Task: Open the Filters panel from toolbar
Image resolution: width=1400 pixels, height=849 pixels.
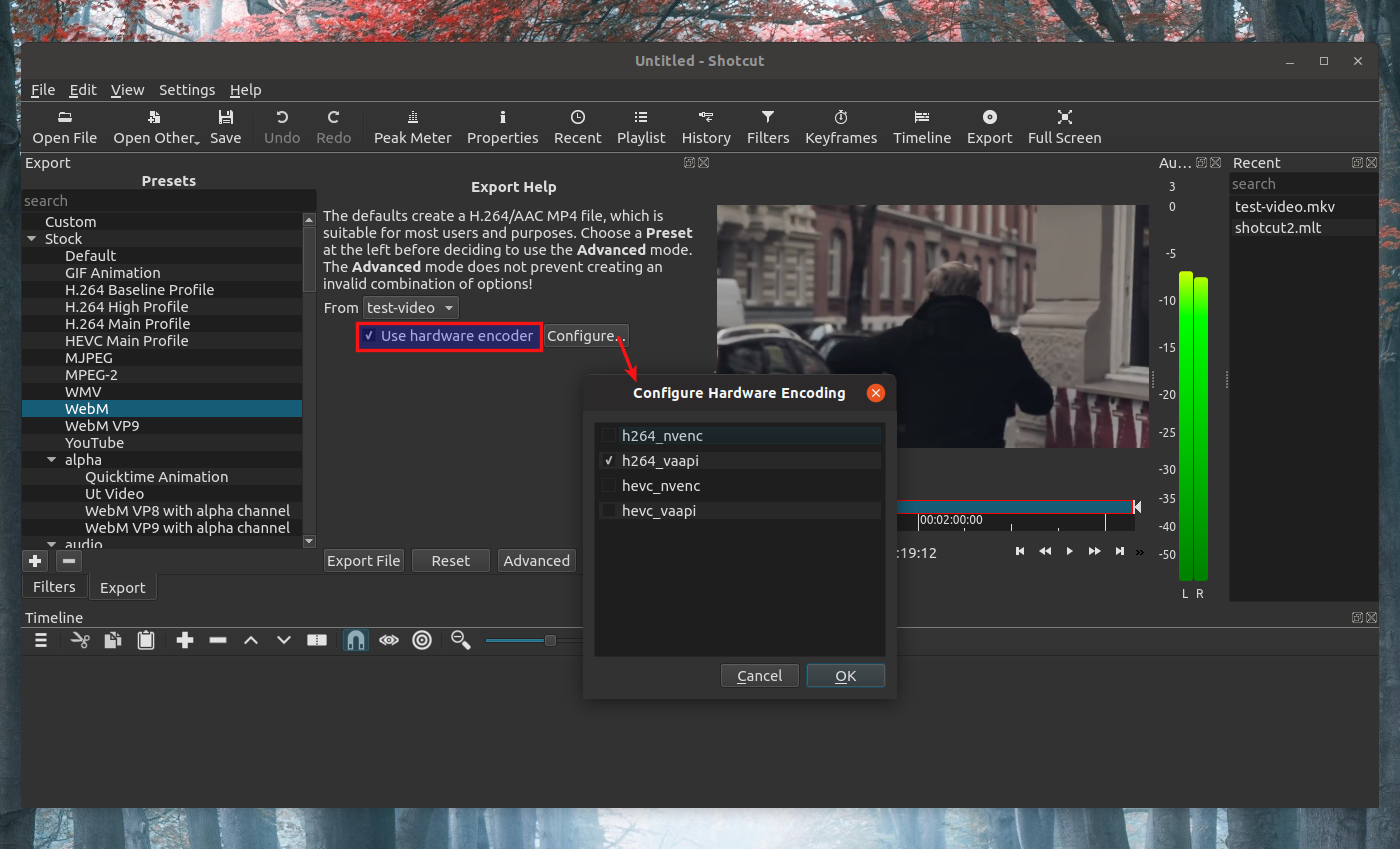Action: click(767, 127)
